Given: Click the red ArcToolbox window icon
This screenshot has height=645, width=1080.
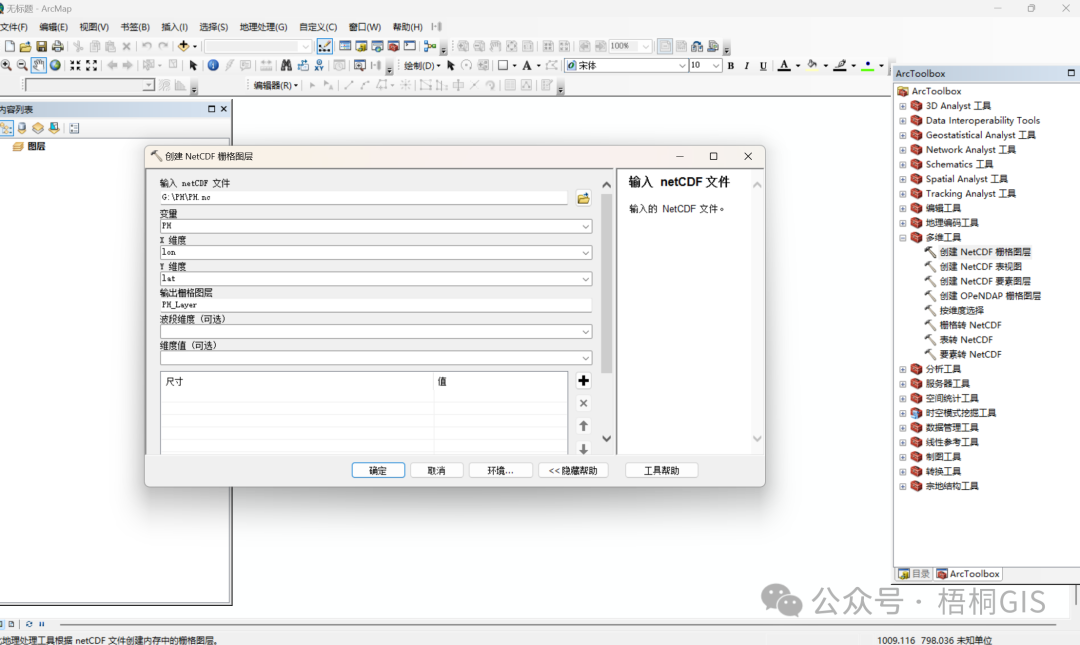Looking at the screenshot, I should 393,46.
